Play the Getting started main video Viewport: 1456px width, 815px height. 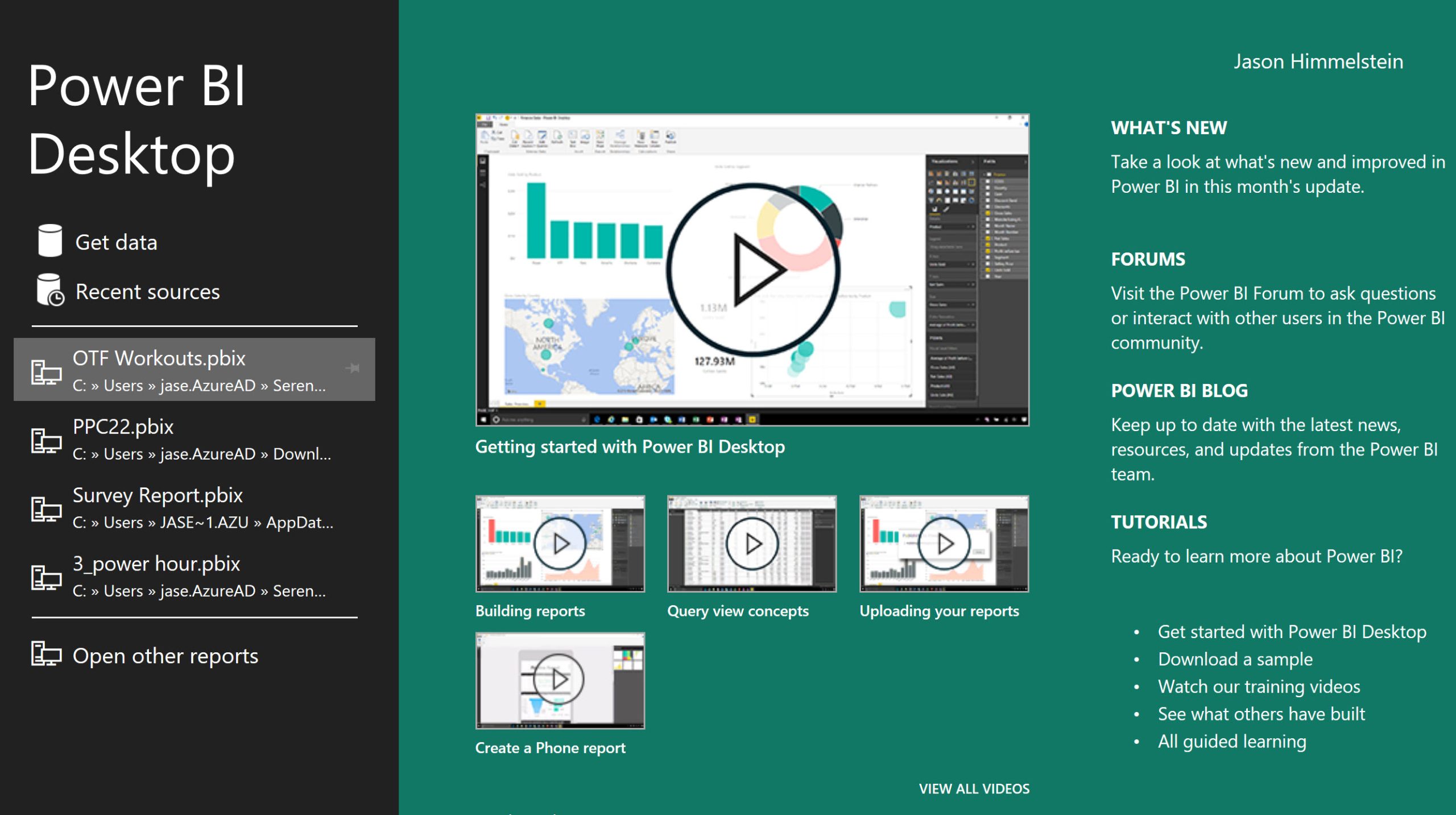click(752, 270)
